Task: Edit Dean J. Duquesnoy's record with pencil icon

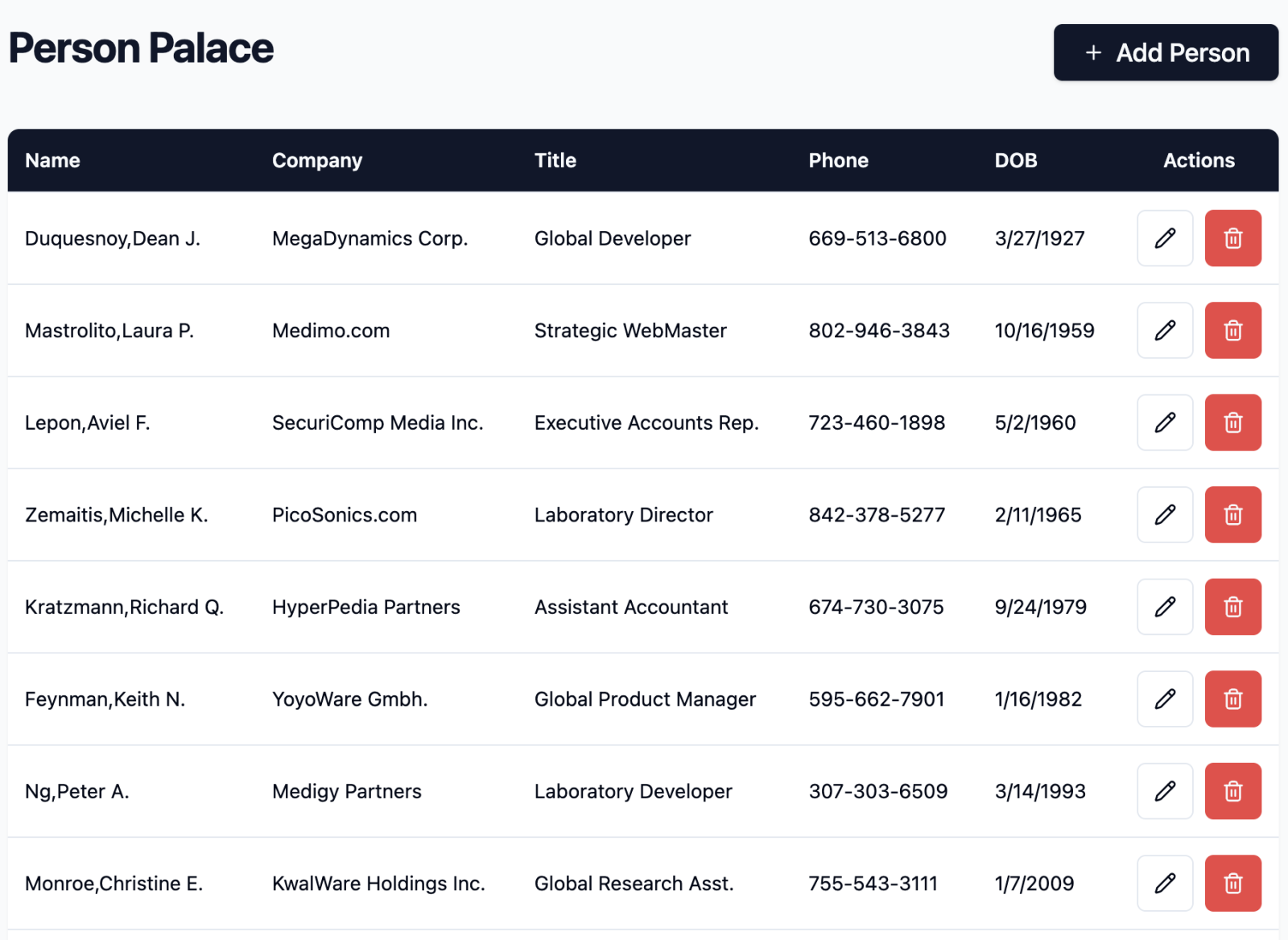Action: (1164, 238)
